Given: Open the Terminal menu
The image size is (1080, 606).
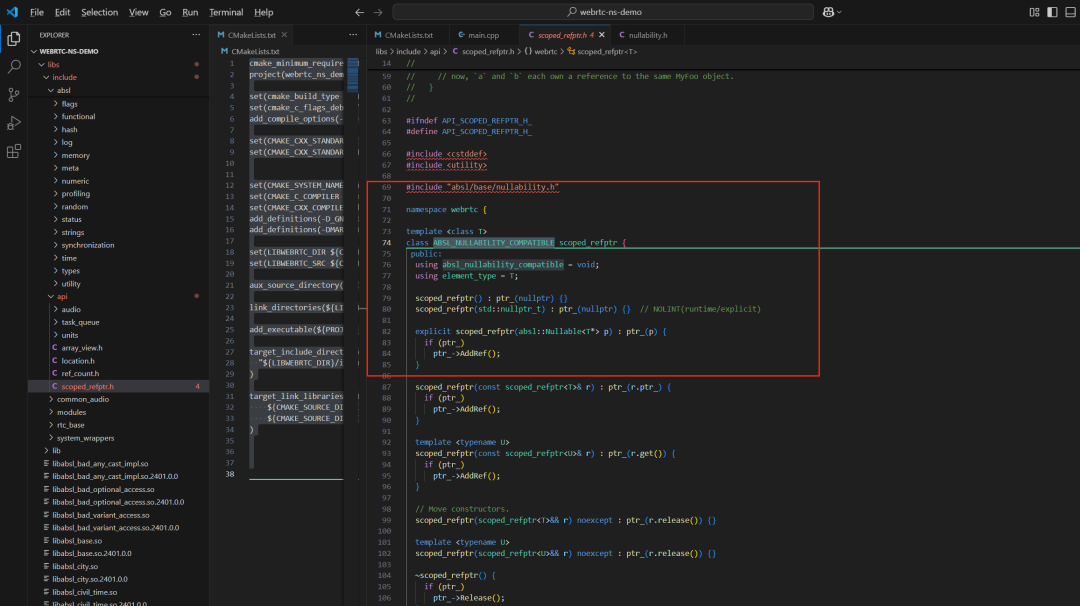Looking at the screenshot, I should [x=226, y=12].
